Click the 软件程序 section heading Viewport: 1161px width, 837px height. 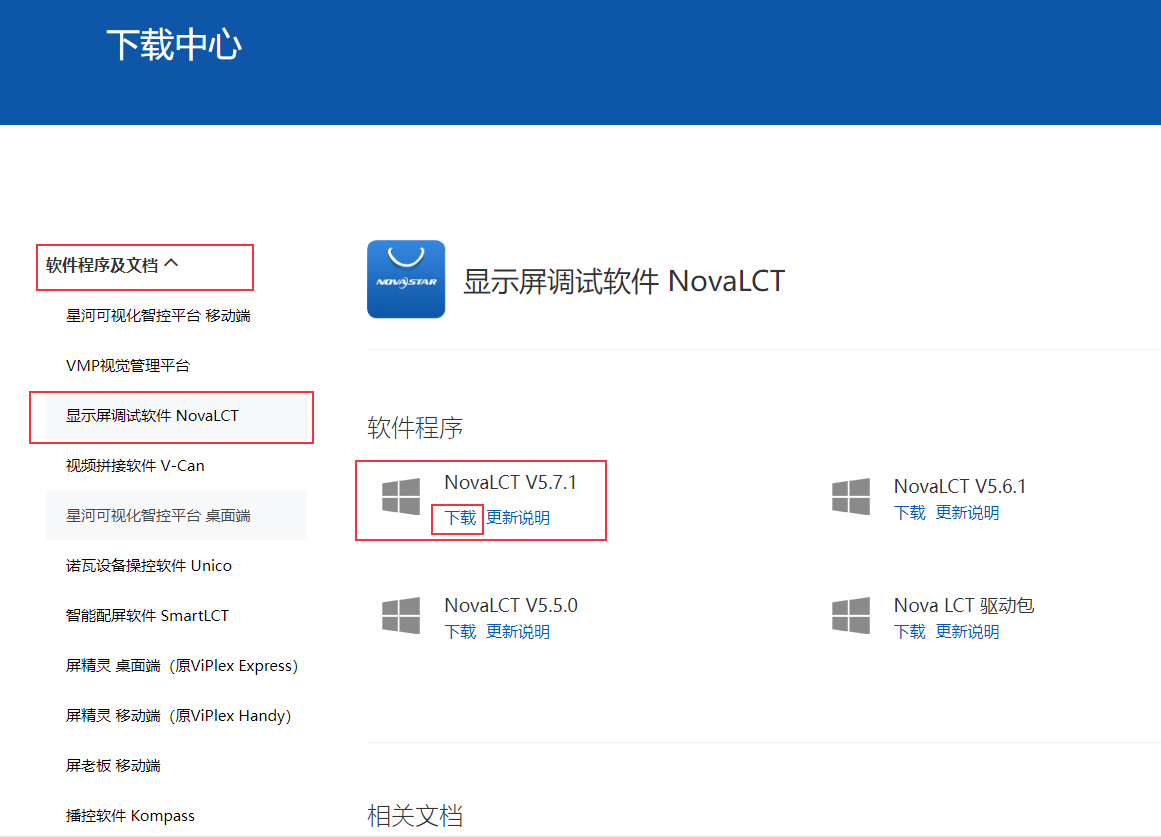click(x=415, y=427)
